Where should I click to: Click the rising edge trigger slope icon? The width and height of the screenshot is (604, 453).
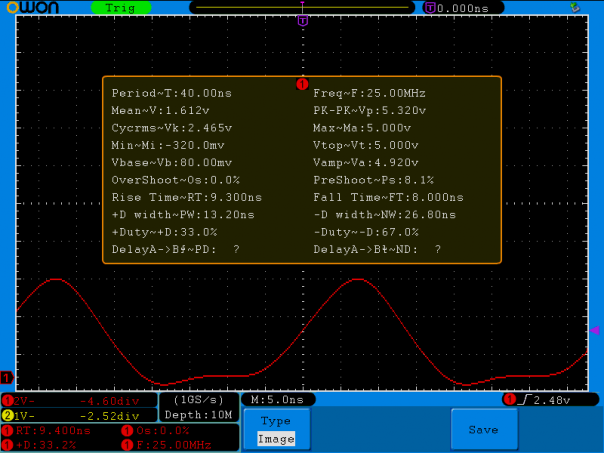coord(525,400)
